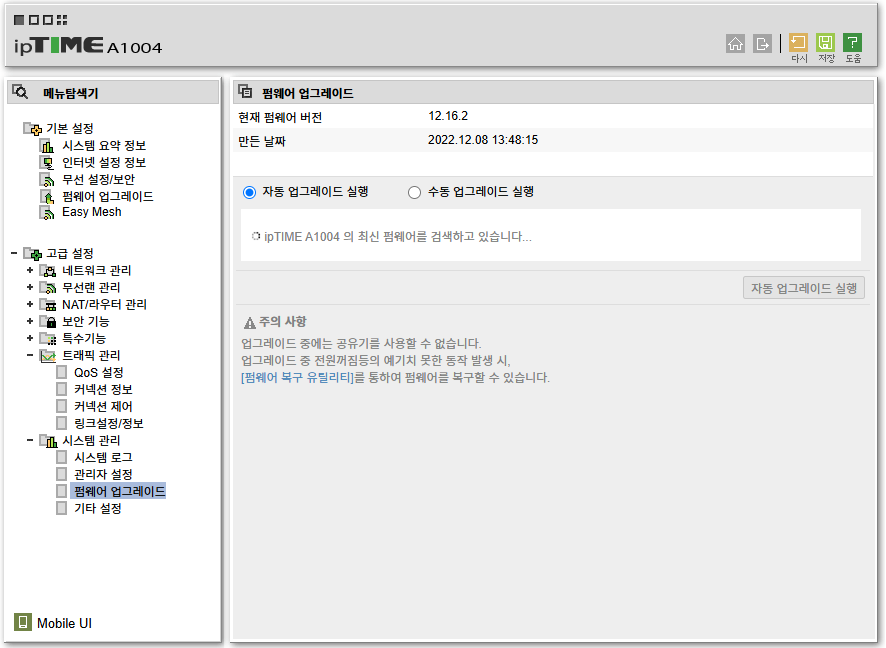Select 수동 업그레이드 실행 radio button

pyautogui.click(x=414, y=193)
